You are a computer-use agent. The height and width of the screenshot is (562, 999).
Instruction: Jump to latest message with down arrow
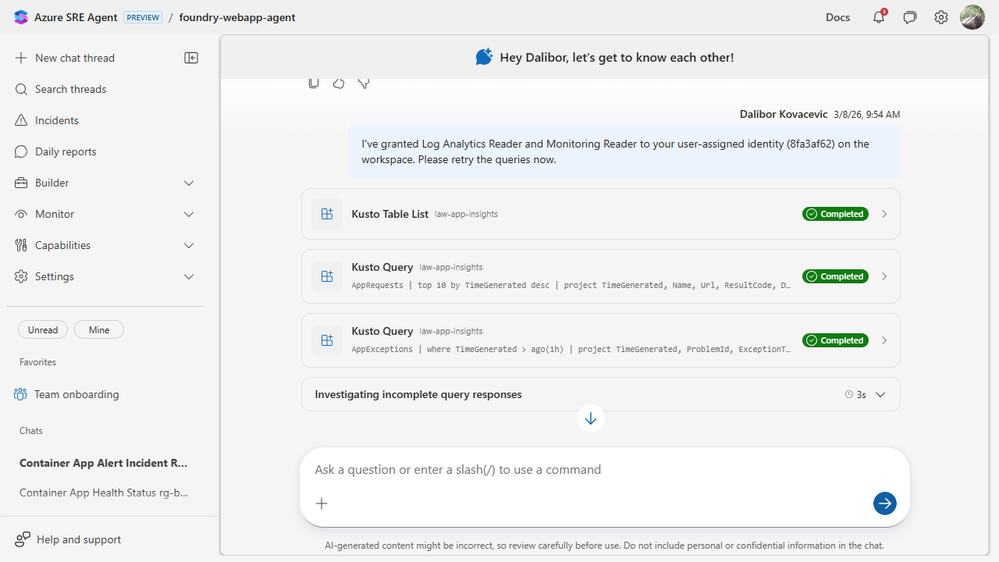pos(591,419)
